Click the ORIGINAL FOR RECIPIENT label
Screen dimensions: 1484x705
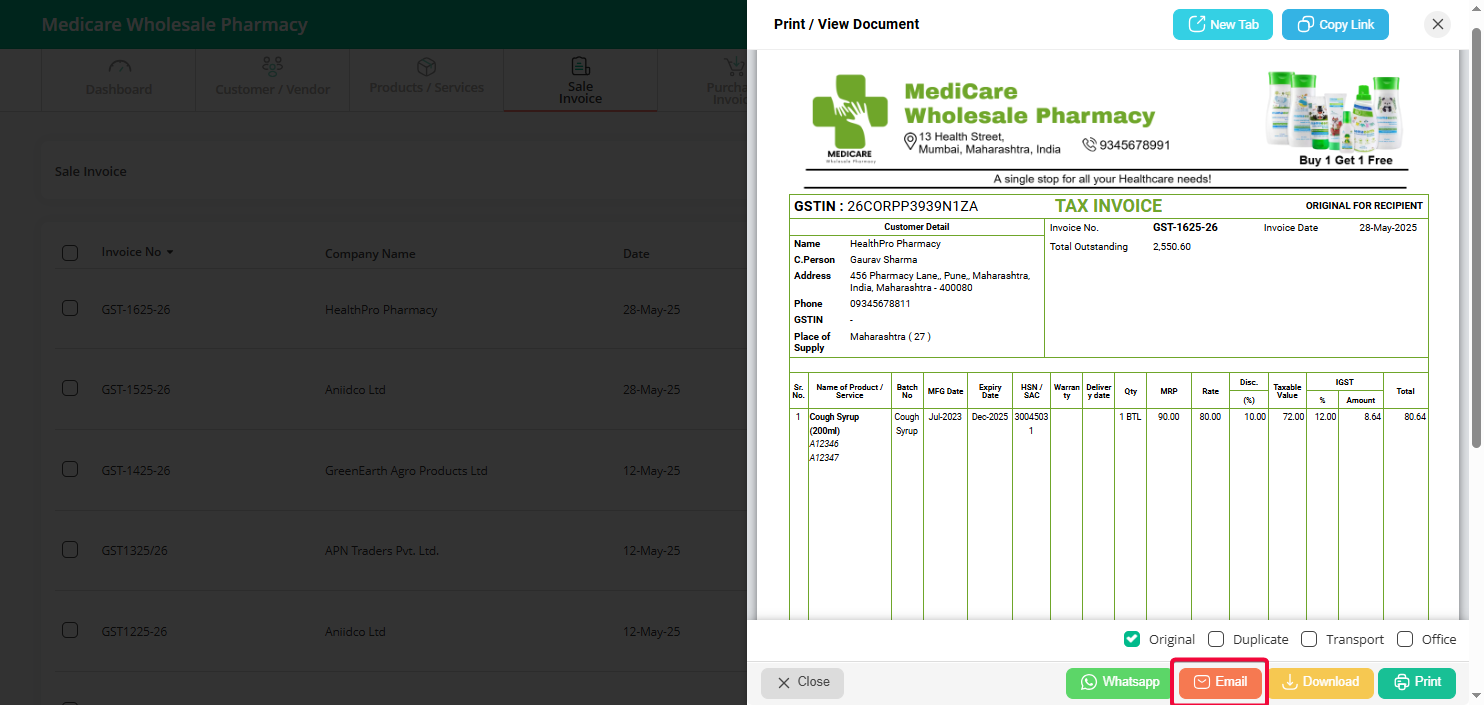click(1364, 206)
